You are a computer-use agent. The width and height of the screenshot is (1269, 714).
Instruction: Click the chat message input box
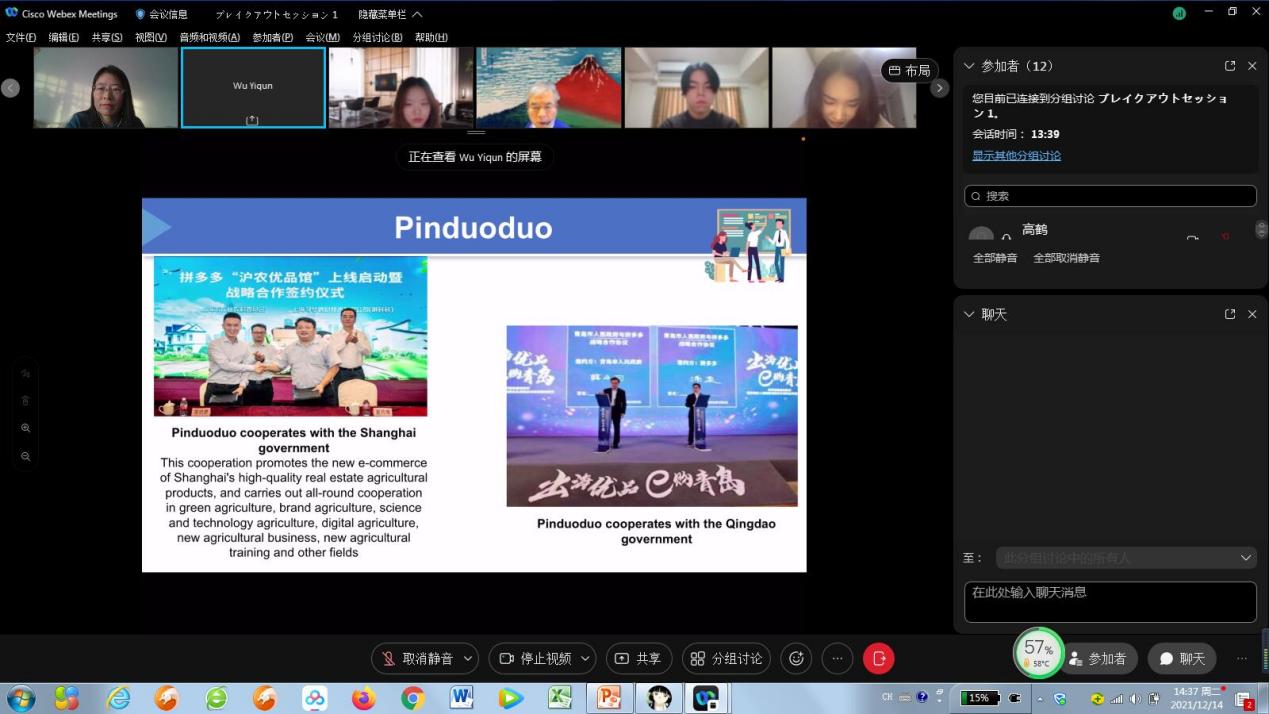(1110, 602)
